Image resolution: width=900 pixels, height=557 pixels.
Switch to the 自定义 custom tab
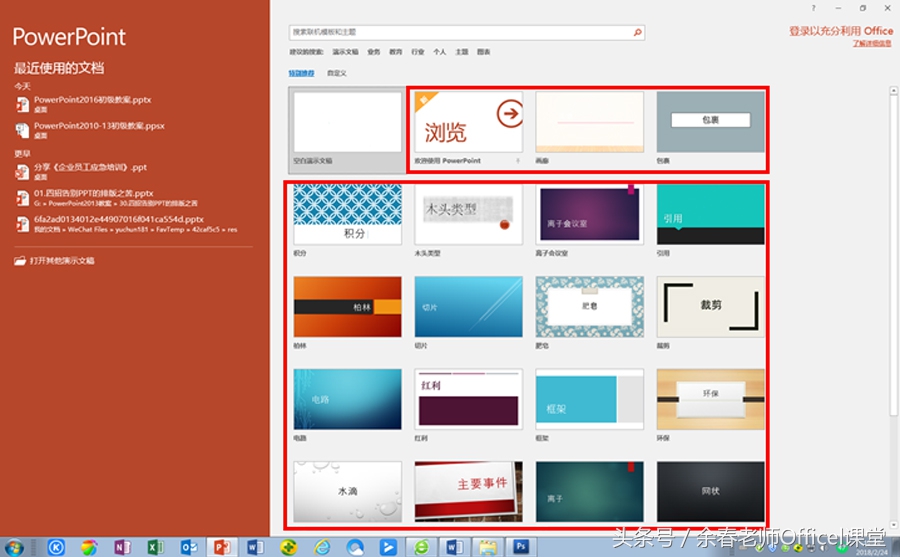[x=337, y=73]
